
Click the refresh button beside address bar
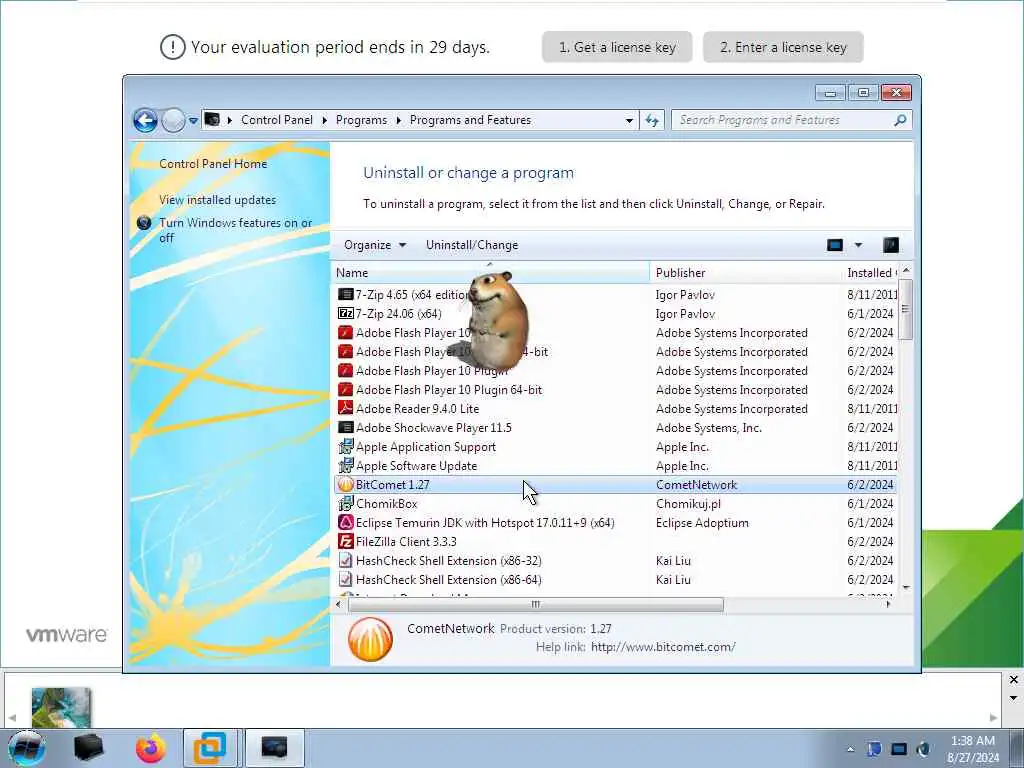pos(652,120)
